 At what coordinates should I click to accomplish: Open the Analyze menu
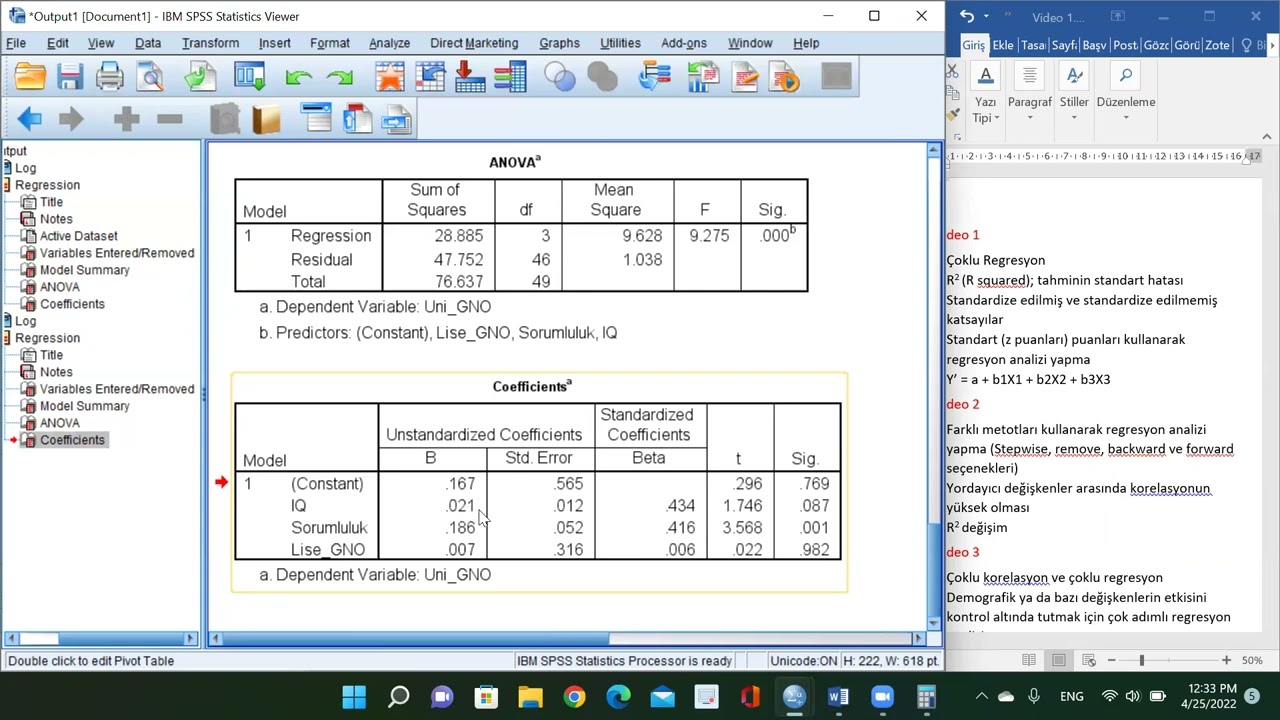click(x=389, y=43)
